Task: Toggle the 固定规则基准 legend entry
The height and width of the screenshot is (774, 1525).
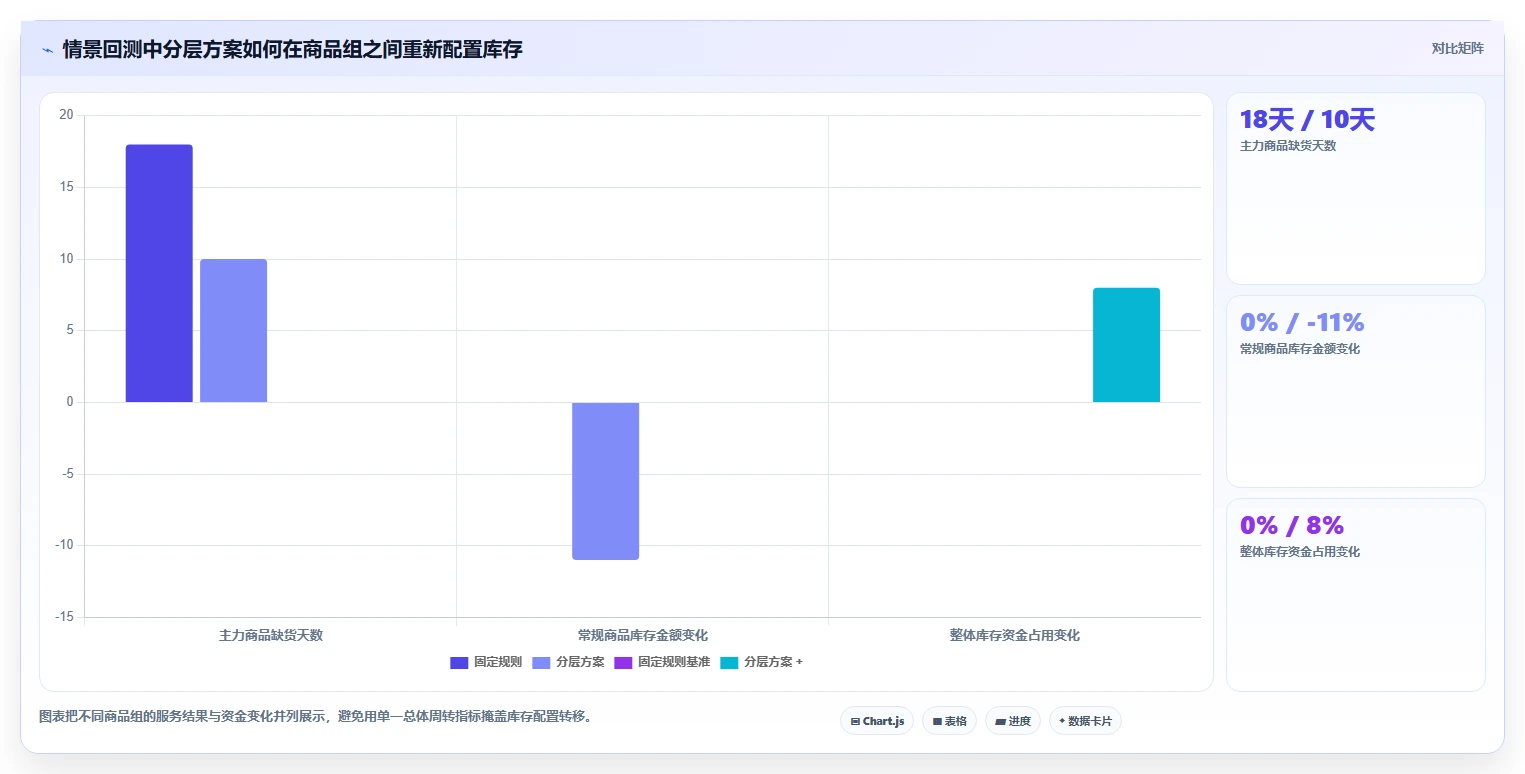Action: coord(662,662)
